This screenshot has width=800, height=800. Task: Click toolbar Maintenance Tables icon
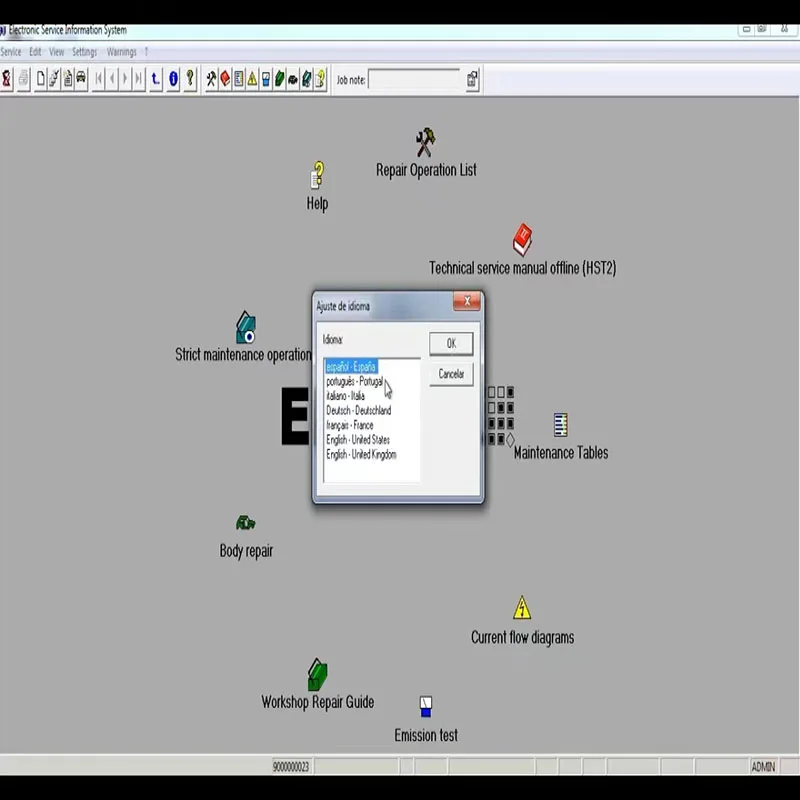tap(239, 79)
